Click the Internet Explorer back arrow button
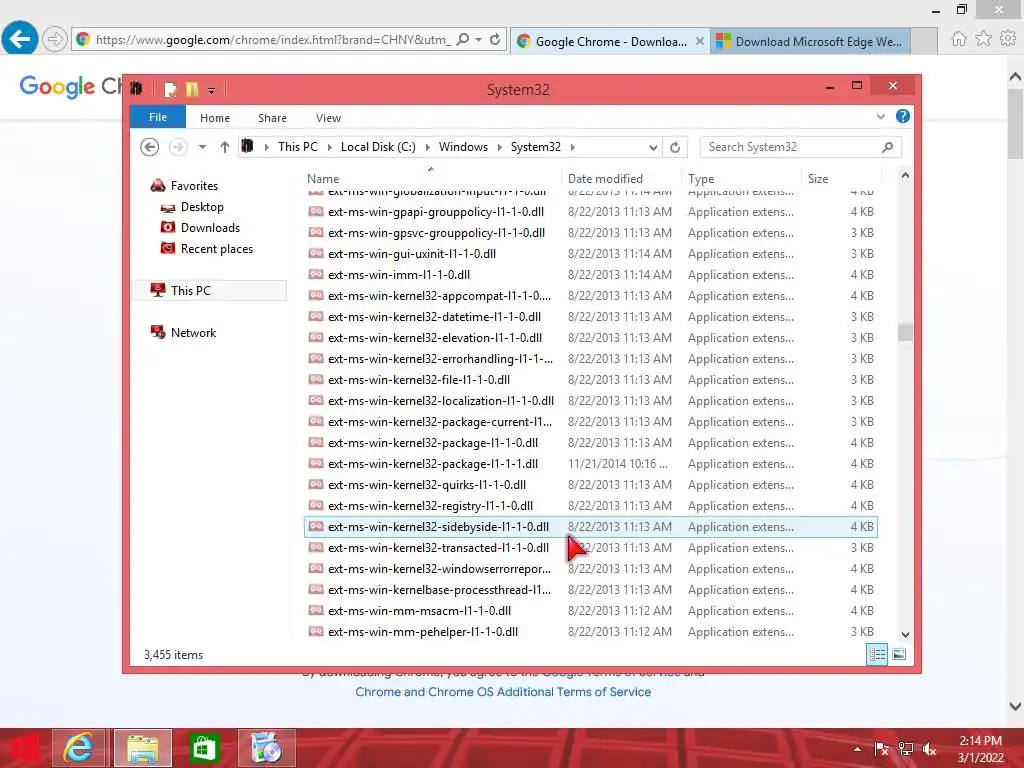 (x=20, y=39)
